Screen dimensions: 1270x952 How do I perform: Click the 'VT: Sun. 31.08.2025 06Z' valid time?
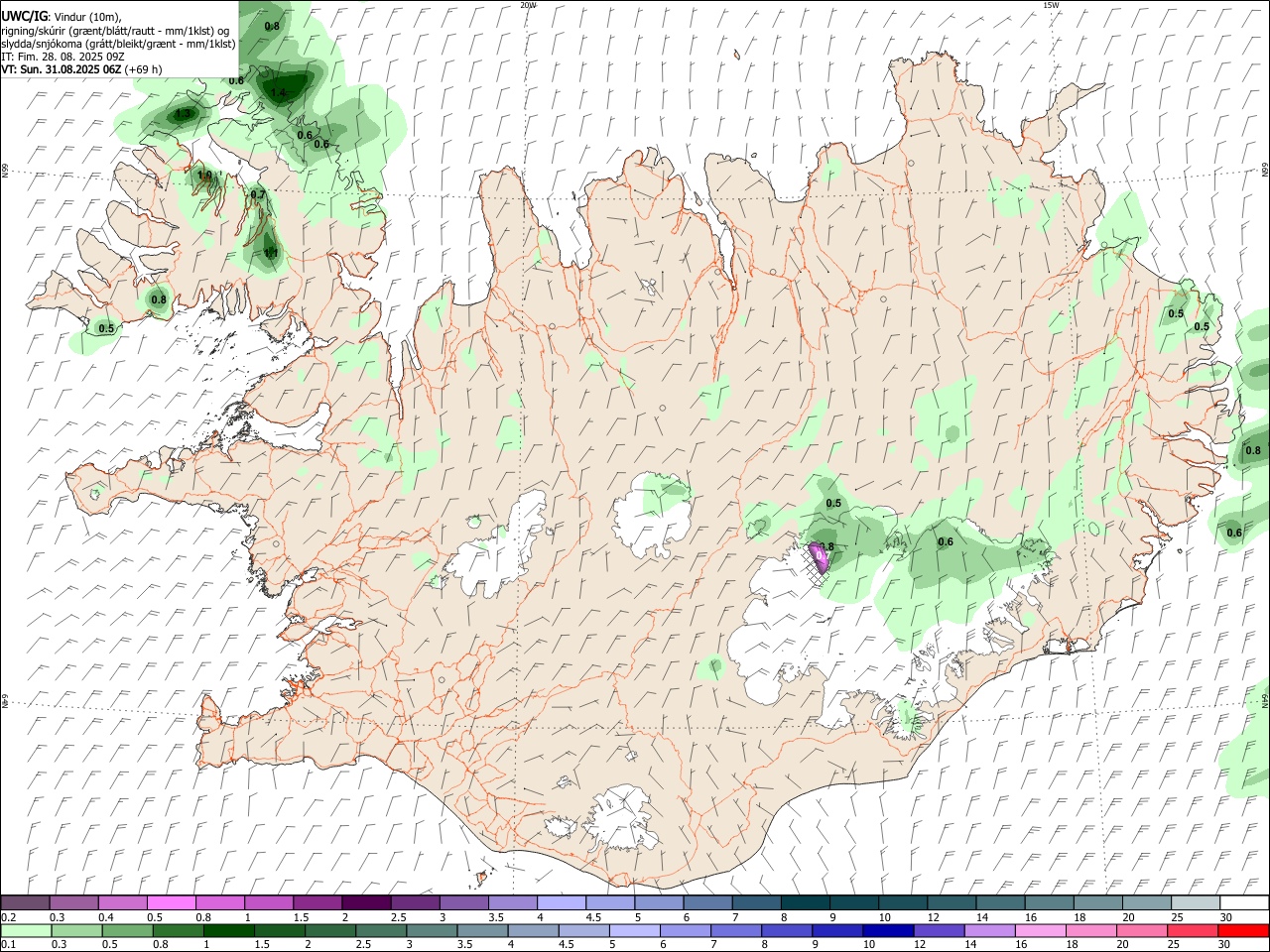click(x=62, y=69)
